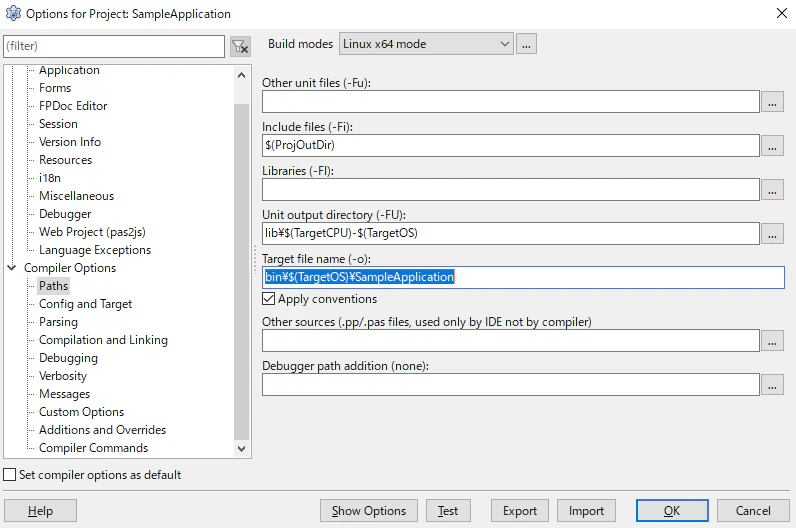Browse for Include files path
Image resolution: width=796 pixels, height=528 pixels.
[x=772, y=146]
